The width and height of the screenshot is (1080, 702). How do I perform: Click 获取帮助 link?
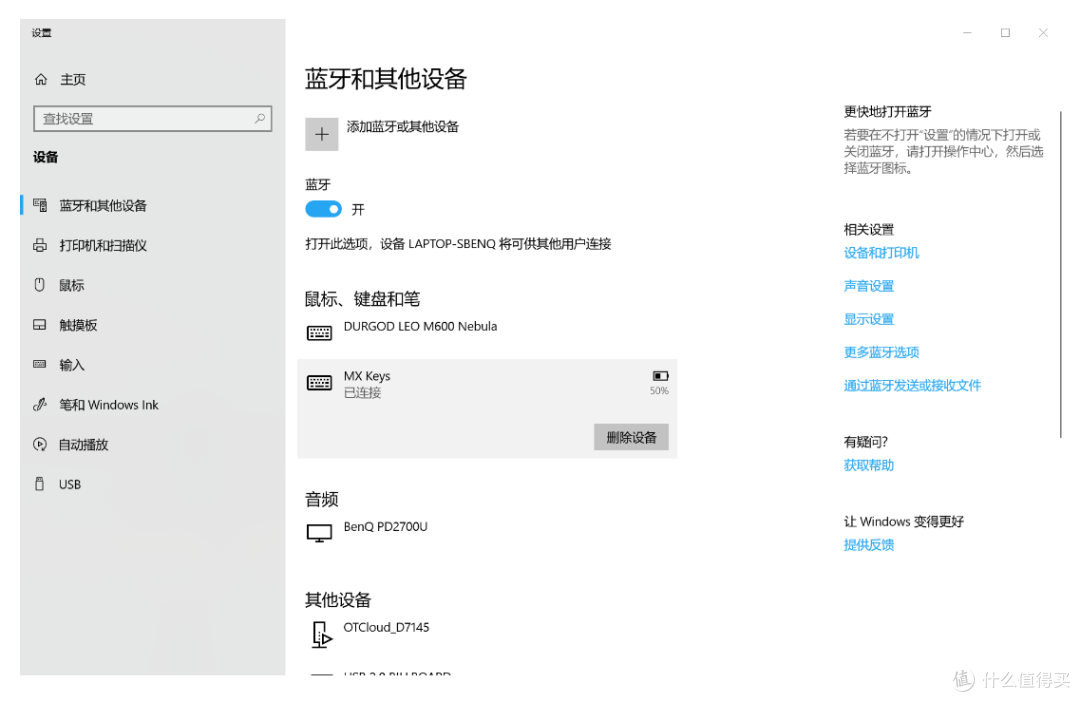tap(869, 465)
